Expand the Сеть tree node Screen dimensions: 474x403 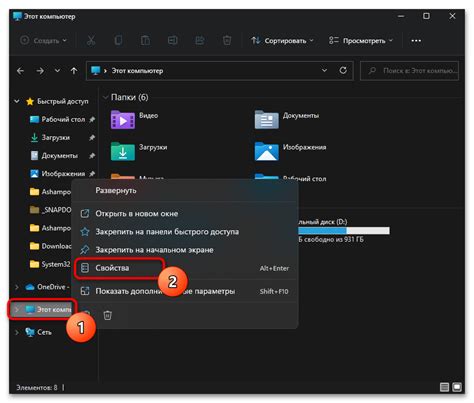[x=17, y=332]
